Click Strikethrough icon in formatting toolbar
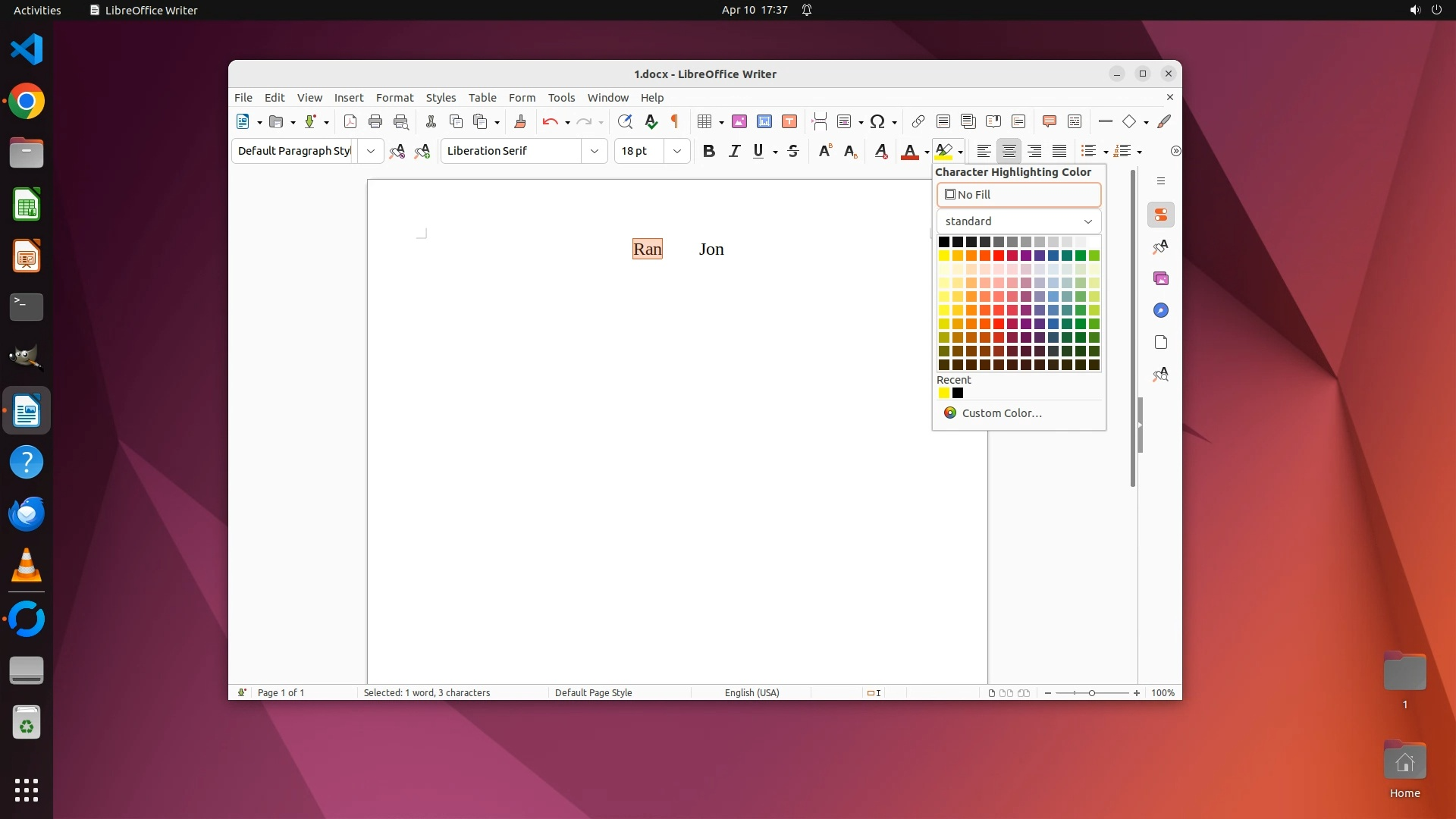Image resolution: width=1456 pixels, height=819 pixels. (793, 151)
